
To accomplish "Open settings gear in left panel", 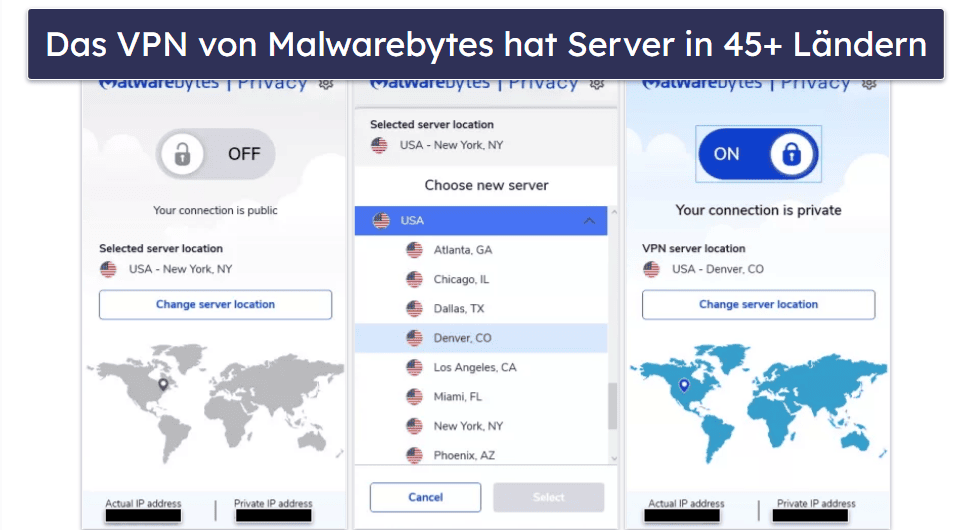I will point(326,84).
